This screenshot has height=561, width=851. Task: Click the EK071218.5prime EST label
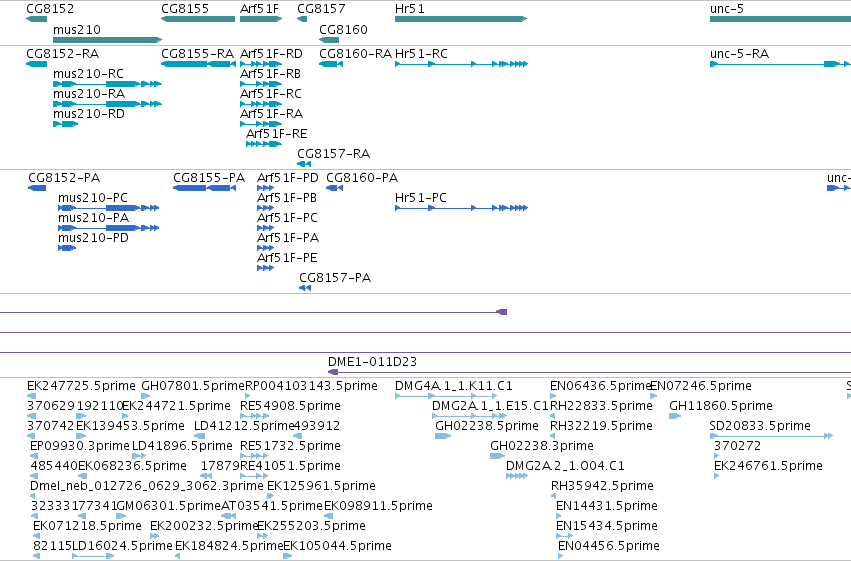tap(87, 526)
